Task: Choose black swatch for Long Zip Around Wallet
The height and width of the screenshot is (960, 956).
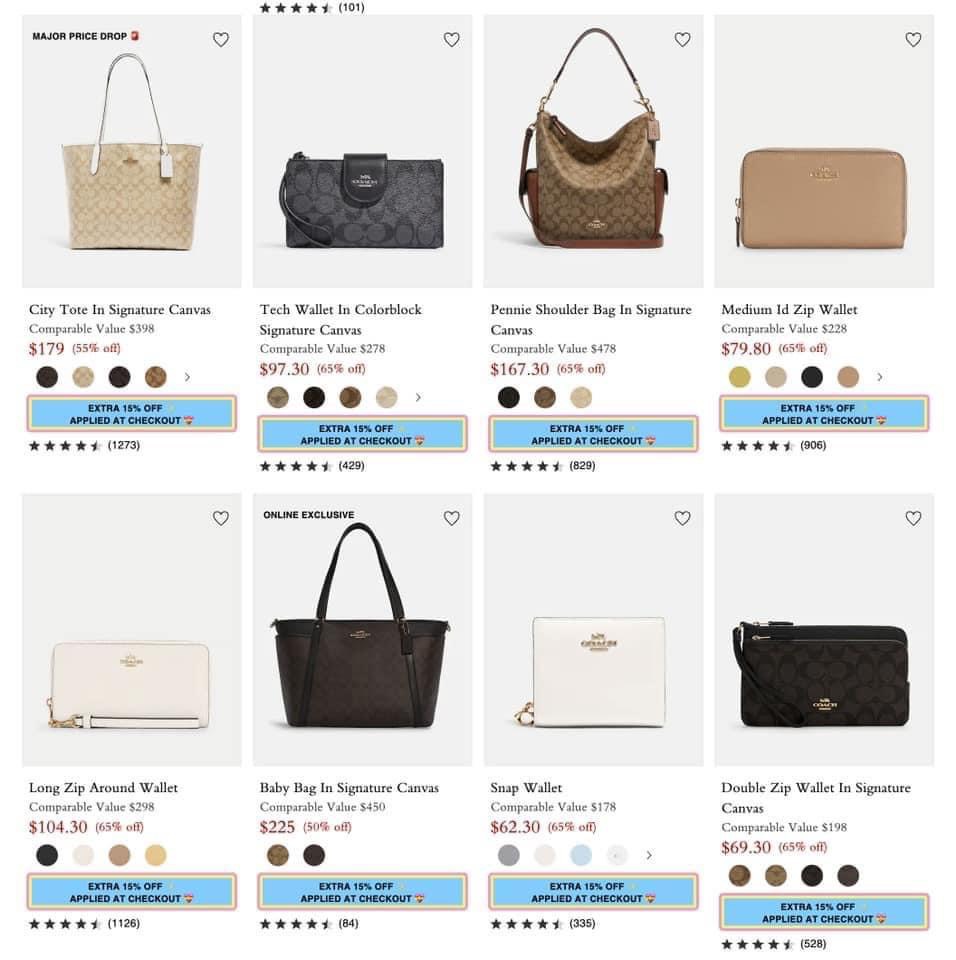Action: click(47, 855)
